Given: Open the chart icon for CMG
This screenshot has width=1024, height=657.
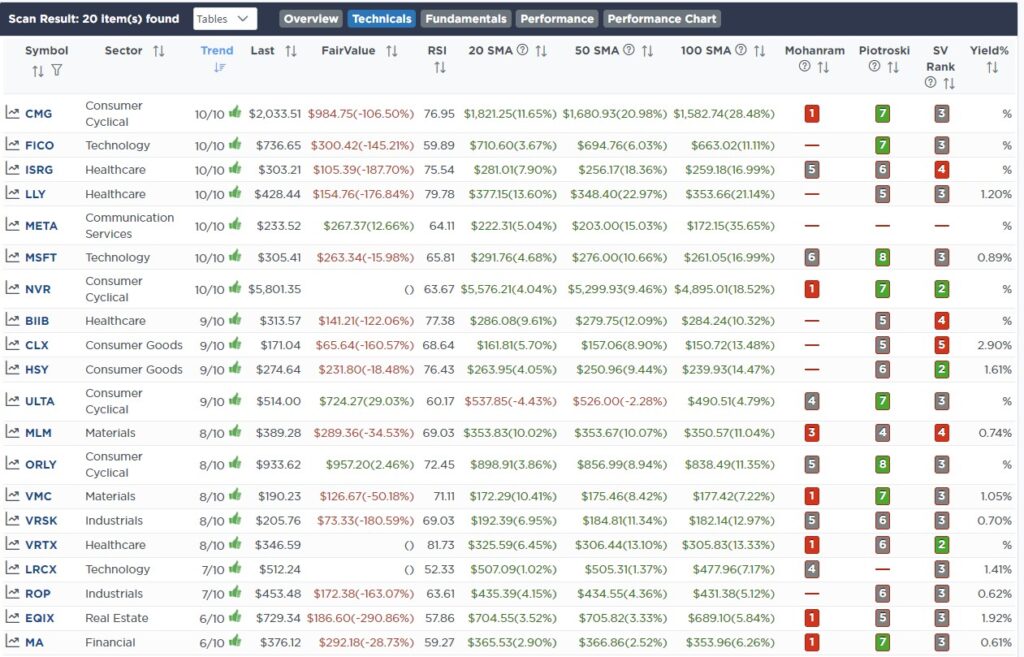Looking at the screenshot, I should point(12,112).
